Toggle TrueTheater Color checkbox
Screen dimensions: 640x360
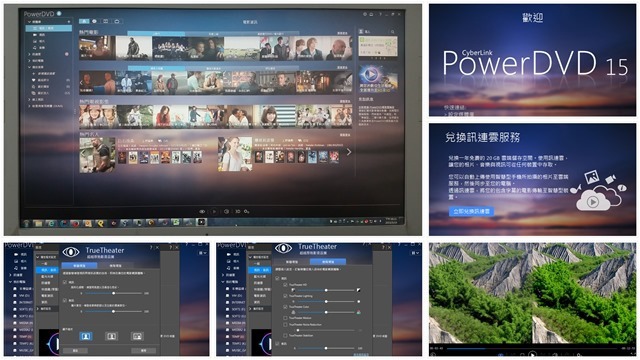pyautogui.click(x=285, y=307)
